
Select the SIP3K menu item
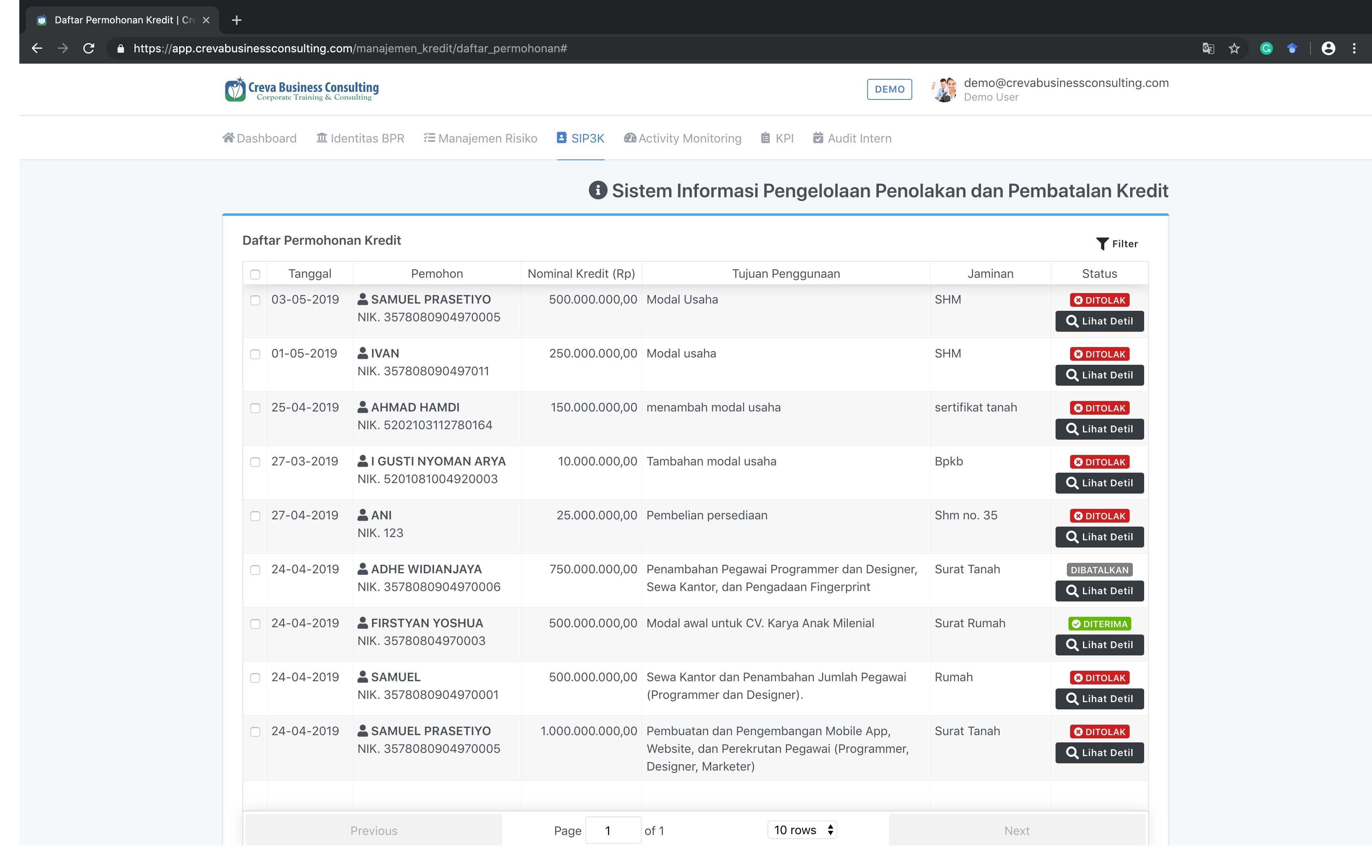point(581,138)
